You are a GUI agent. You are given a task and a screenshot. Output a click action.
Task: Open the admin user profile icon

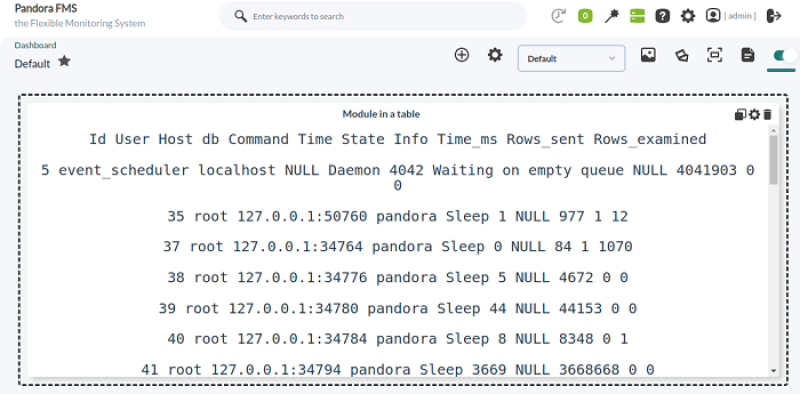713,15
